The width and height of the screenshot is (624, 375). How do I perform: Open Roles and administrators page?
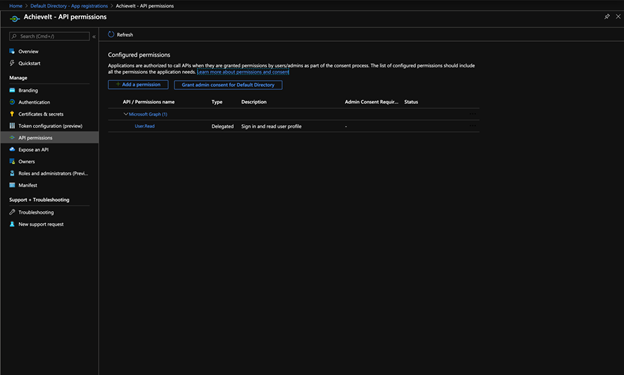(x=53, y=174)
